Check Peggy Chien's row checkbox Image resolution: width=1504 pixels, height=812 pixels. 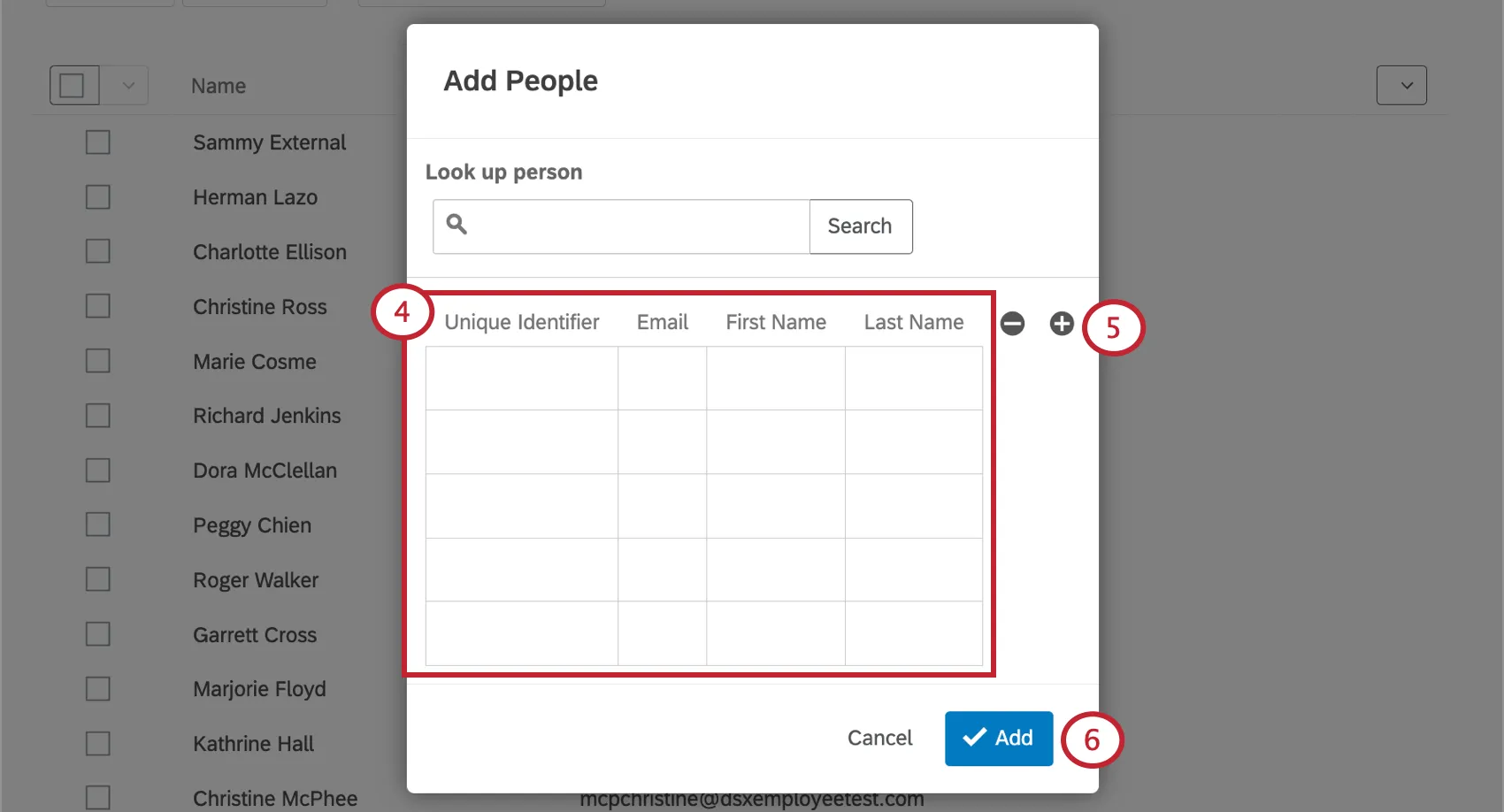coord(97,524)
